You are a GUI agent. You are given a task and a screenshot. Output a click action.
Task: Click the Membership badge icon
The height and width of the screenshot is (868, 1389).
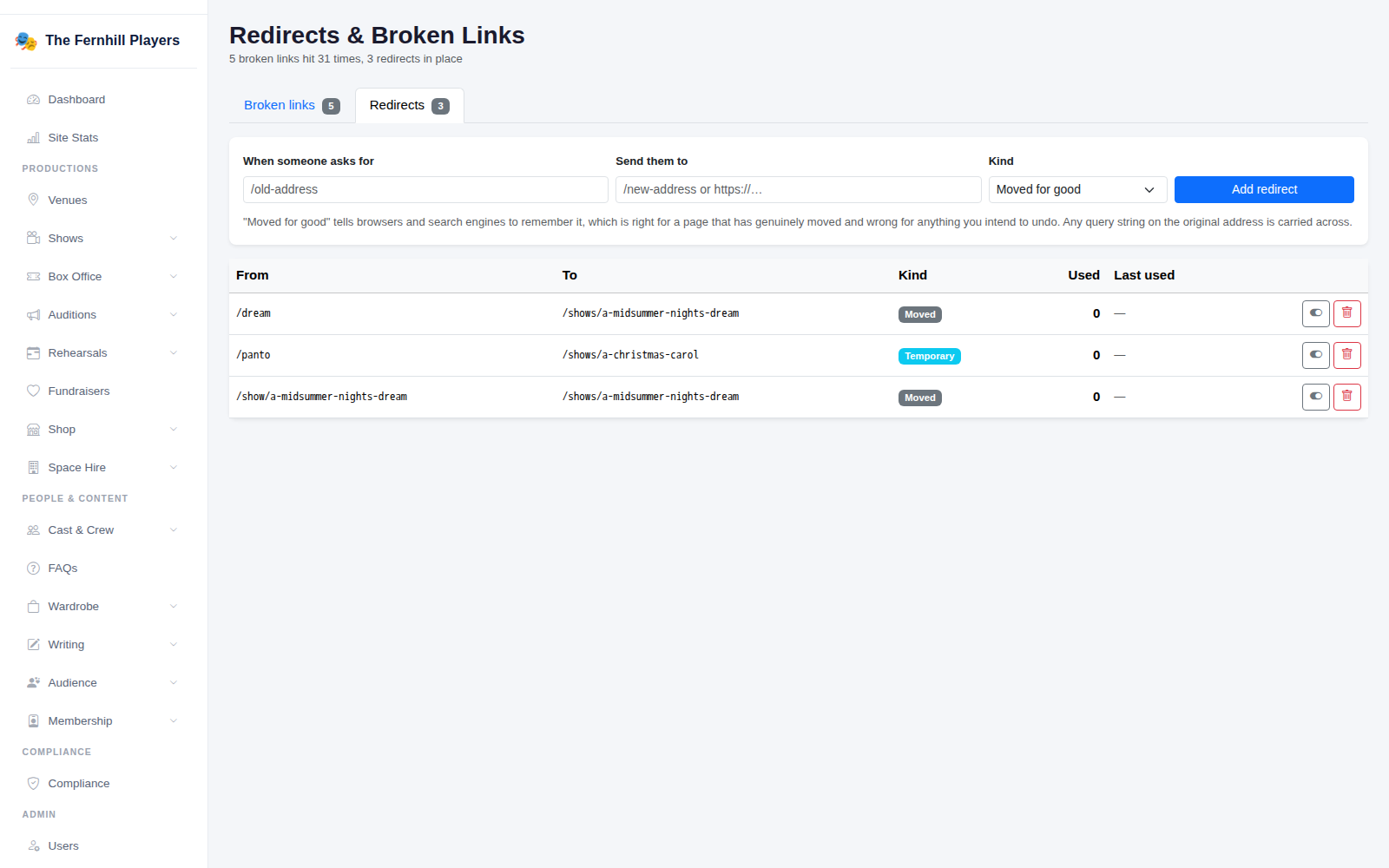pos(33,721)
